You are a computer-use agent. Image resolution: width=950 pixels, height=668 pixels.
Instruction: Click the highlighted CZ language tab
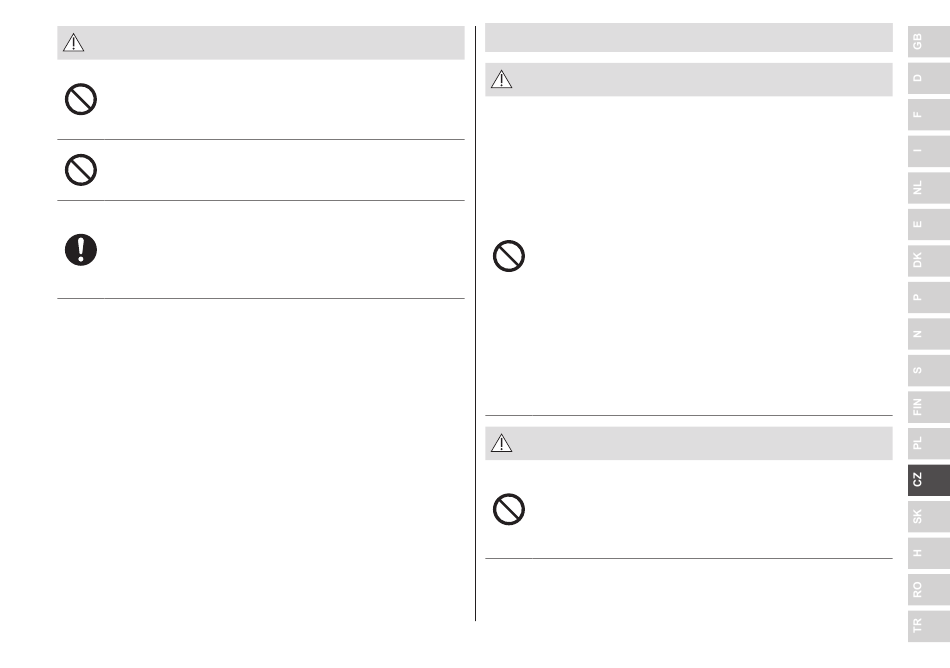[929, 480]
